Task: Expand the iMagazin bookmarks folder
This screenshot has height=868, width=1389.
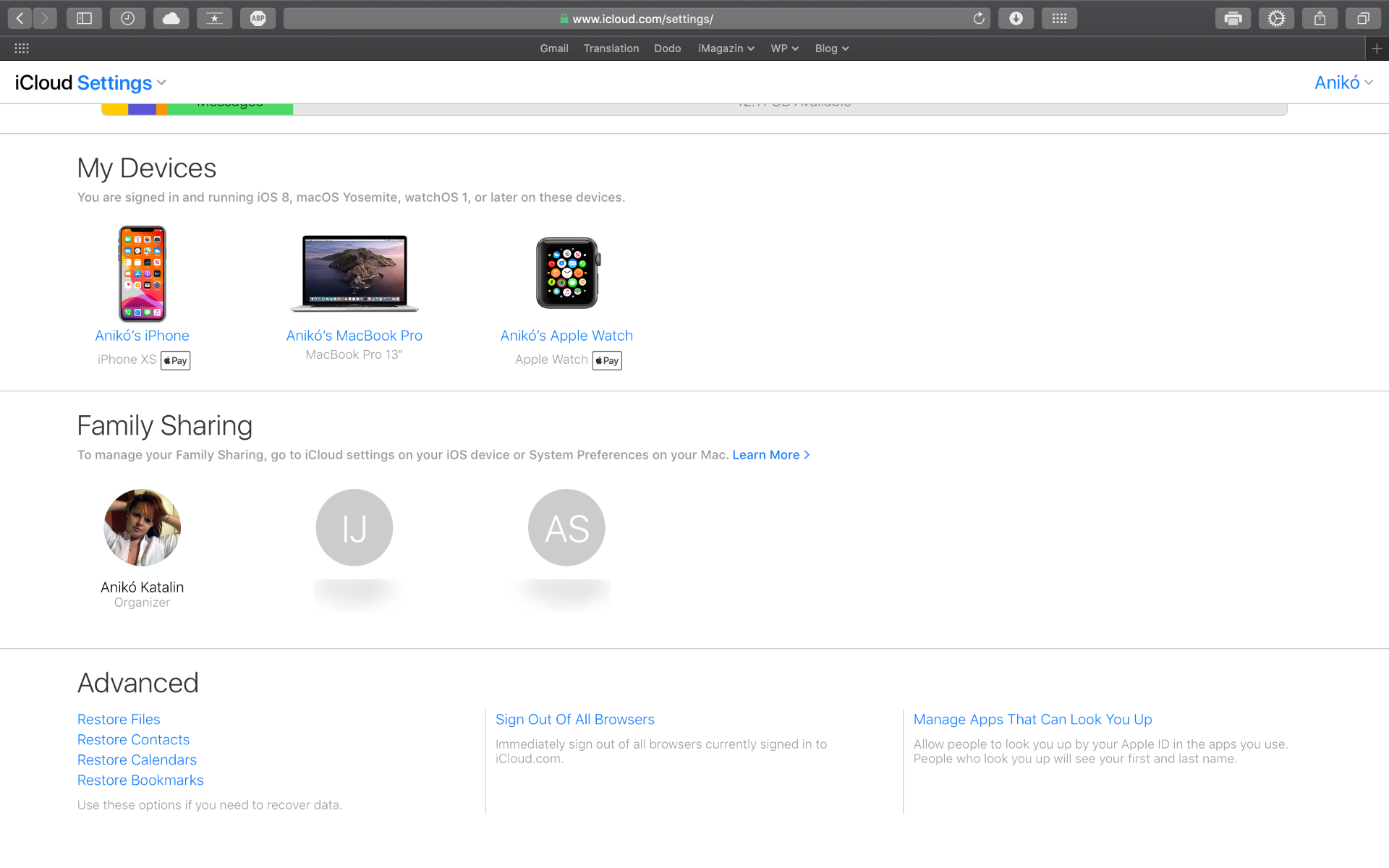Action: [726, 48]
